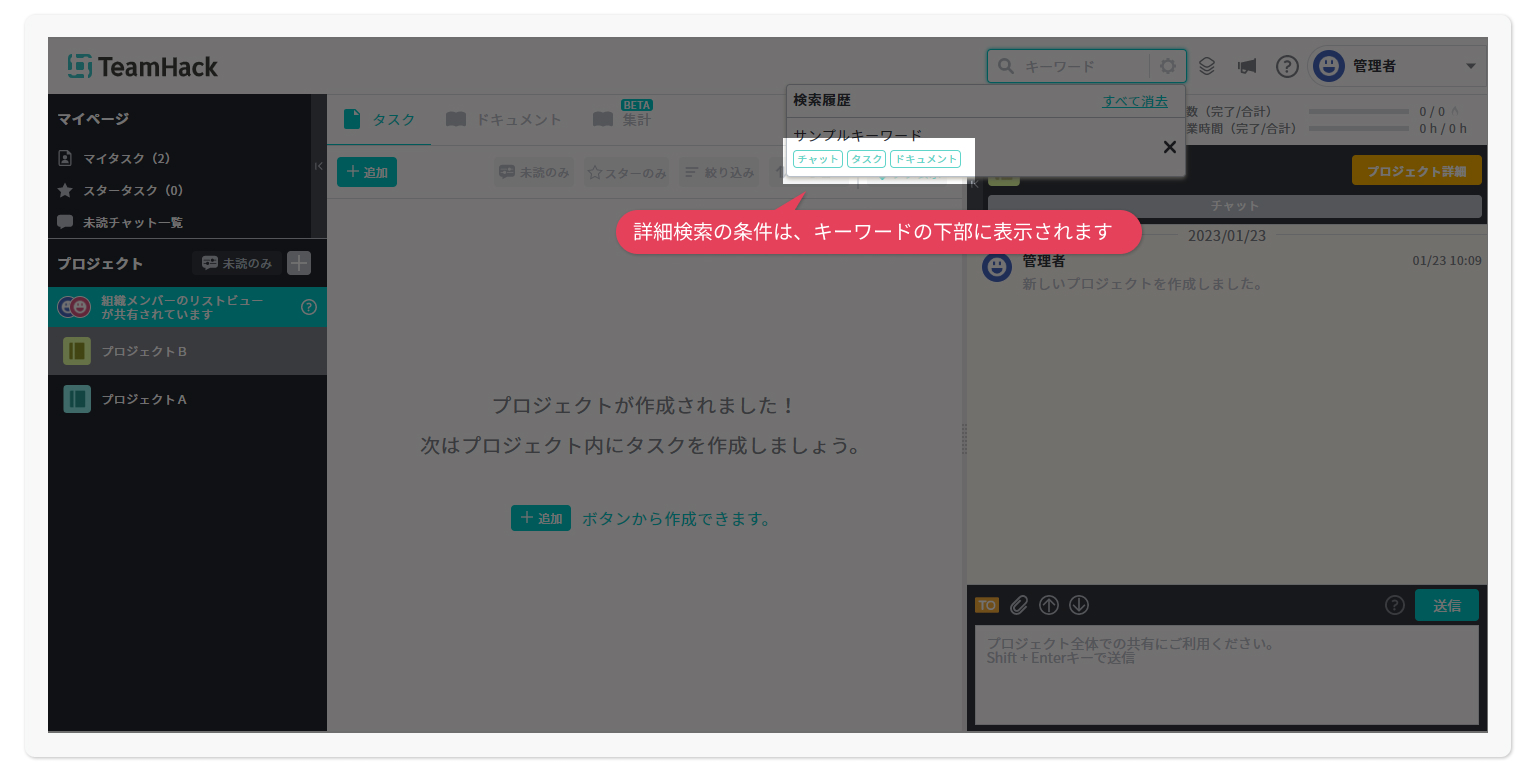The height and width of the screenshot is (771, 1536).
Task: Open the layers stack icon in header
Action: click(x=1207, y=66)
